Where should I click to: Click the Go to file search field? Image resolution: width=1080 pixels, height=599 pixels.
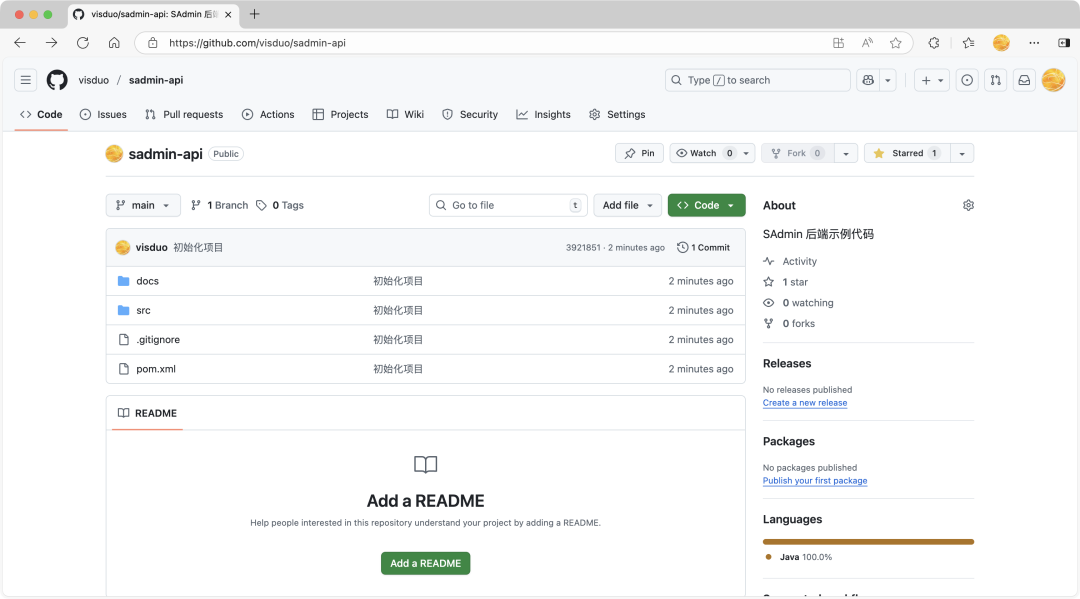pyautogui.click(x=508, y=205)
